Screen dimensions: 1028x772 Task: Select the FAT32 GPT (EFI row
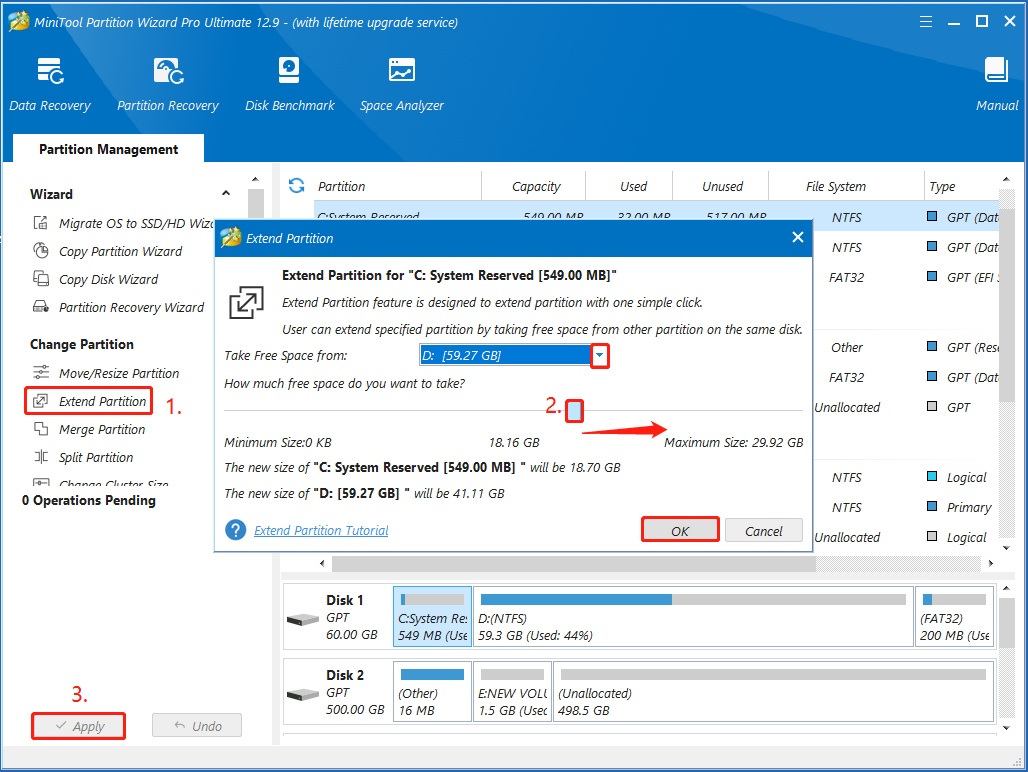pos(906,277)
